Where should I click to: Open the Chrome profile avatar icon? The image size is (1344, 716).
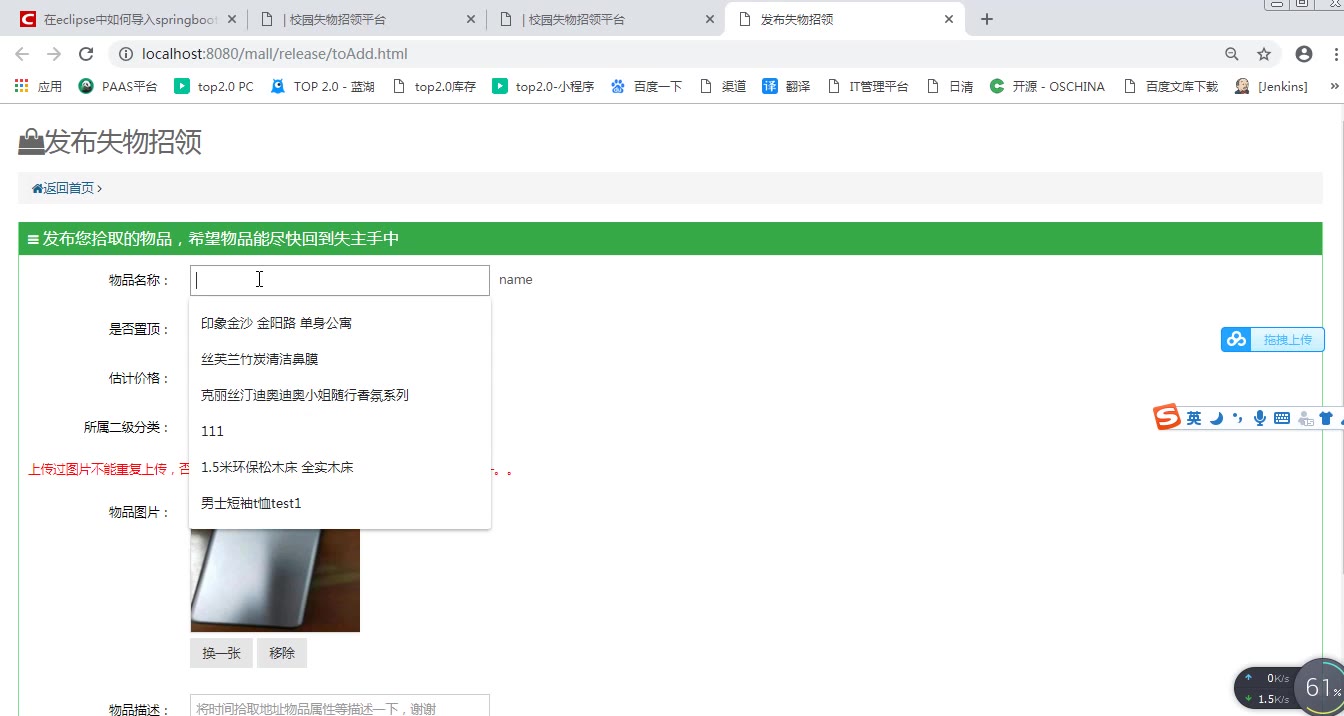click(x=1304, y=54)
